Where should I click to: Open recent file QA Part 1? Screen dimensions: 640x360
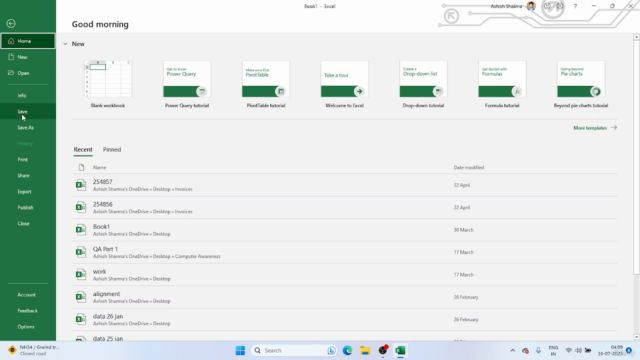[x=344, y=253]
